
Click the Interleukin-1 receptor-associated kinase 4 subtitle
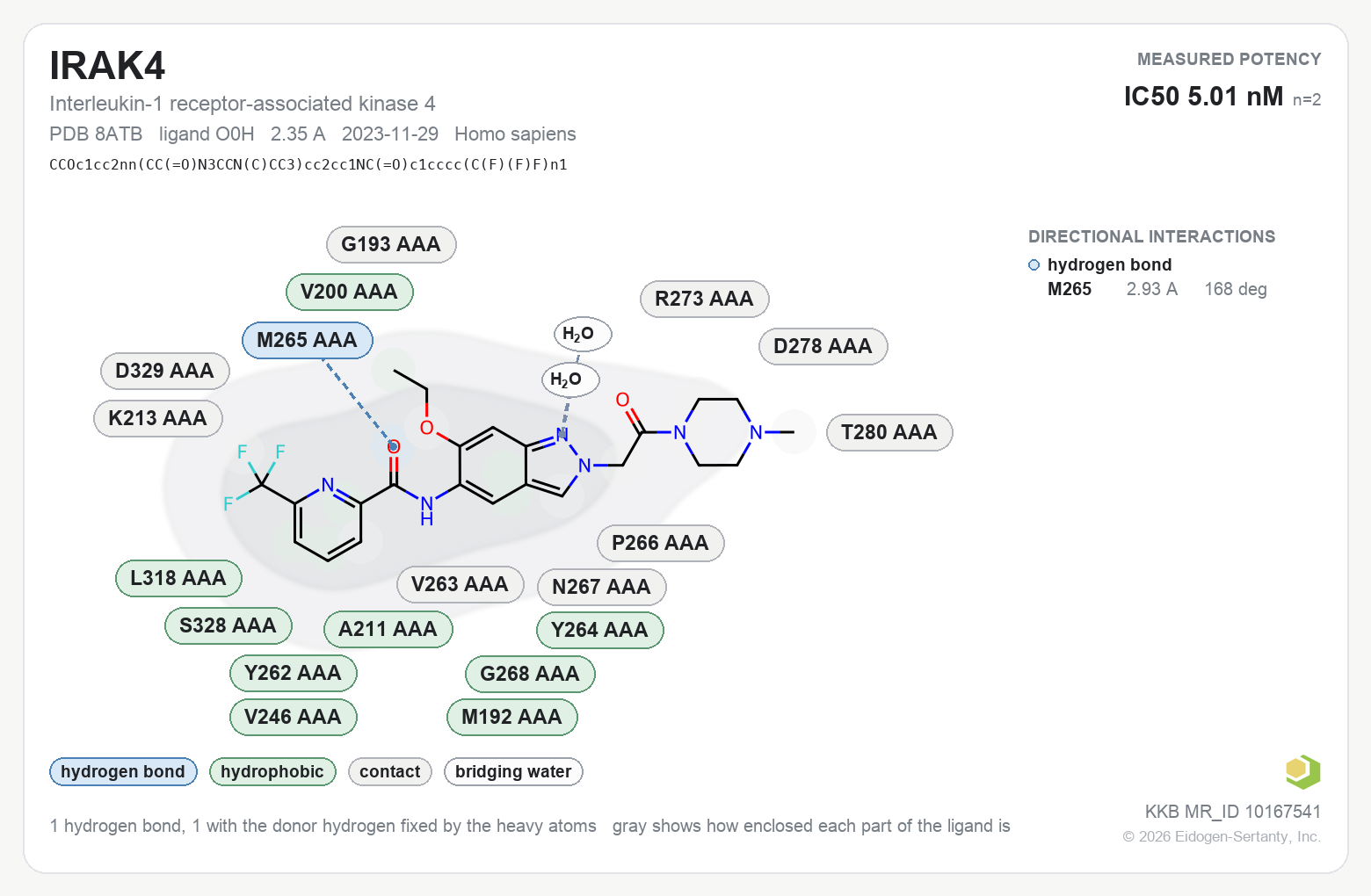coord(243,104)
